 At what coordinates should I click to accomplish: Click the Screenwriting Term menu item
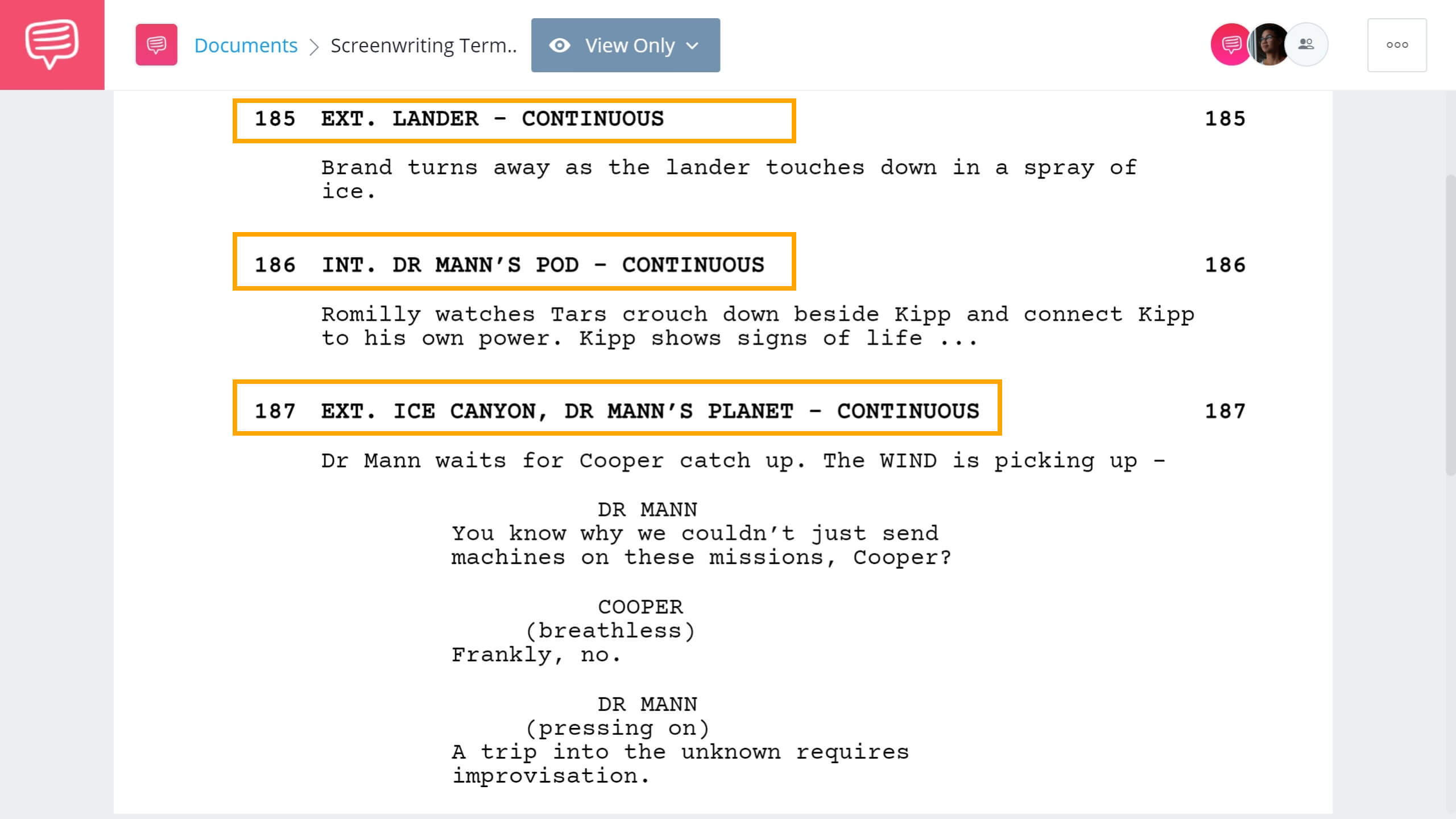[x=422, y=45]
